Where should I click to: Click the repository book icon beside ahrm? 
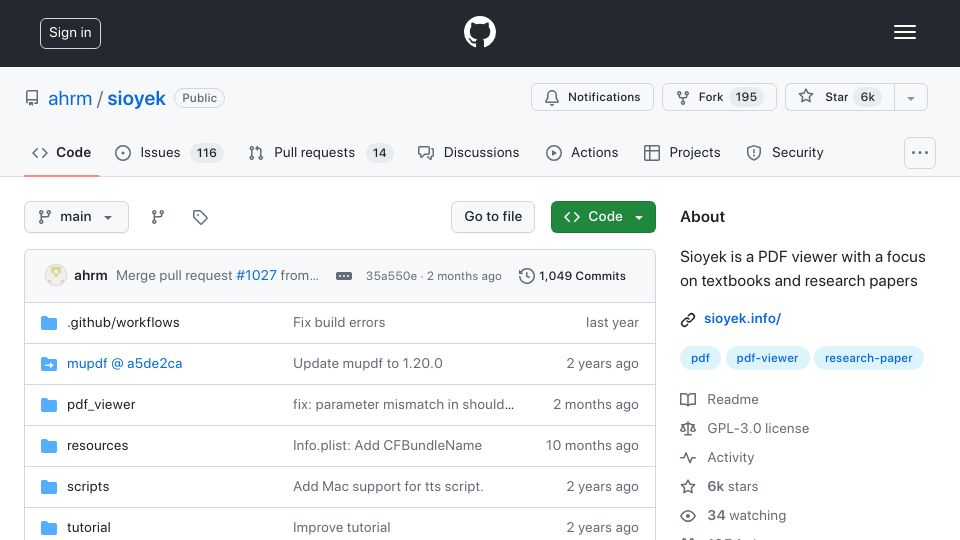click(32, 98)
